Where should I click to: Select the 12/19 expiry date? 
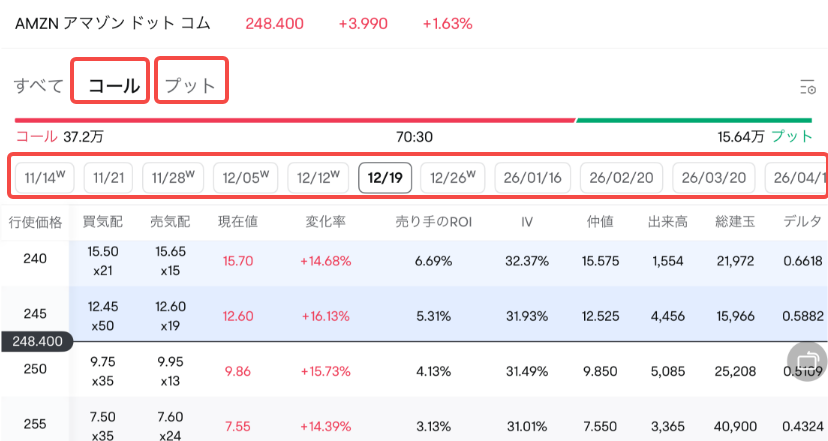[x=385, y=178]
